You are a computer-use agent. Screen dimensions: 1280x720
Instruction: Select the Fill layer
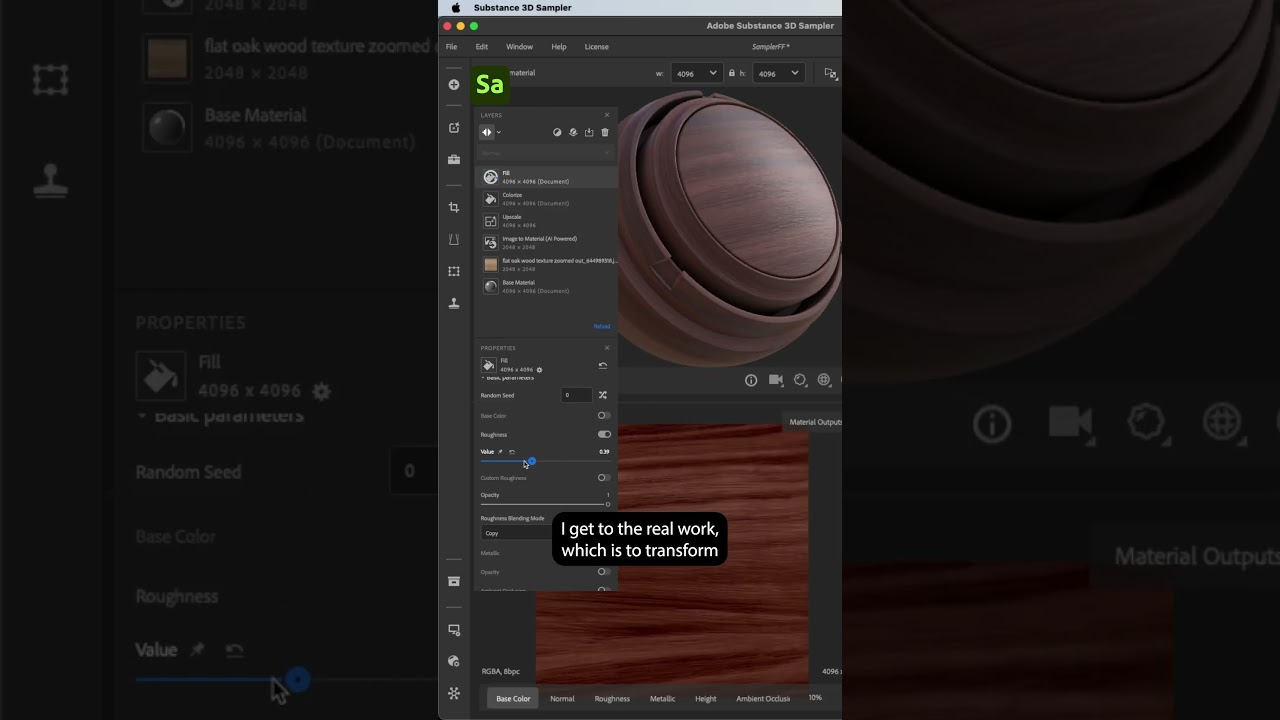(x=546, y=177)
